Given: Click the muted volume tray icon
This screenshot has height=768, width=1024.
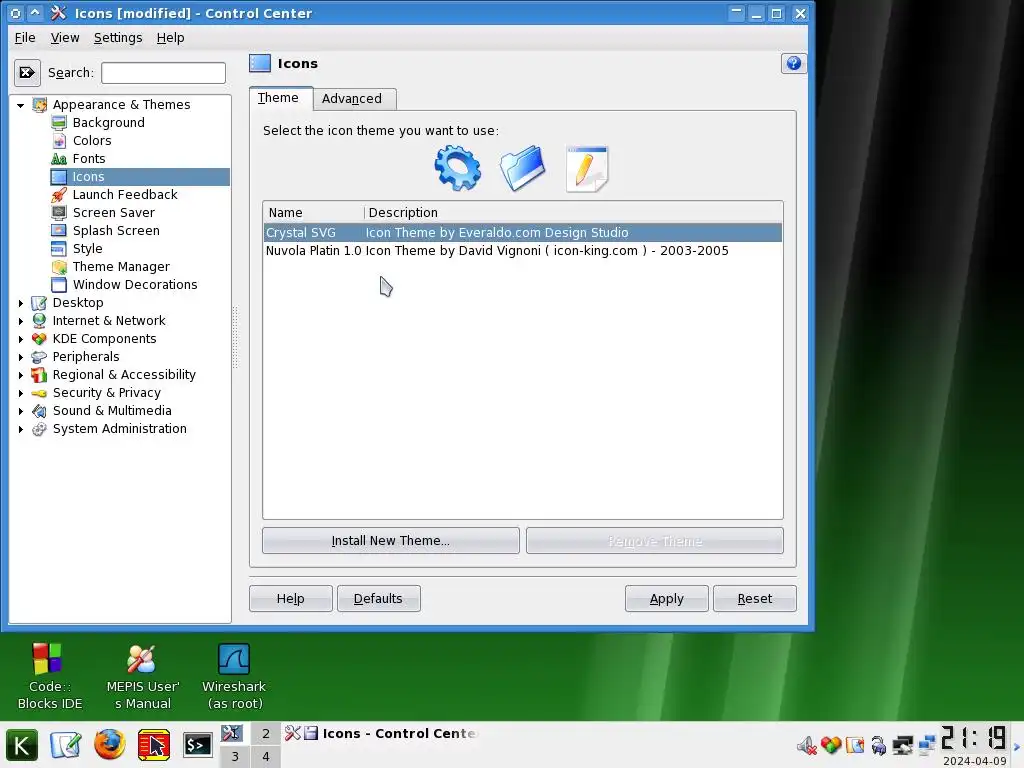Looking at the screenshot, I should [x=807, y=745].
